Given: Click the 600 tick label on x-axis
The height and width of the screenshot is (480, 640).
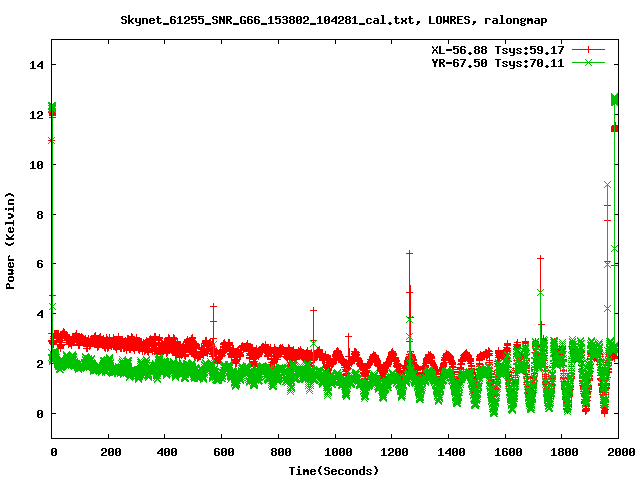Looking at the screenshot, I should click(x=224, y=452).
